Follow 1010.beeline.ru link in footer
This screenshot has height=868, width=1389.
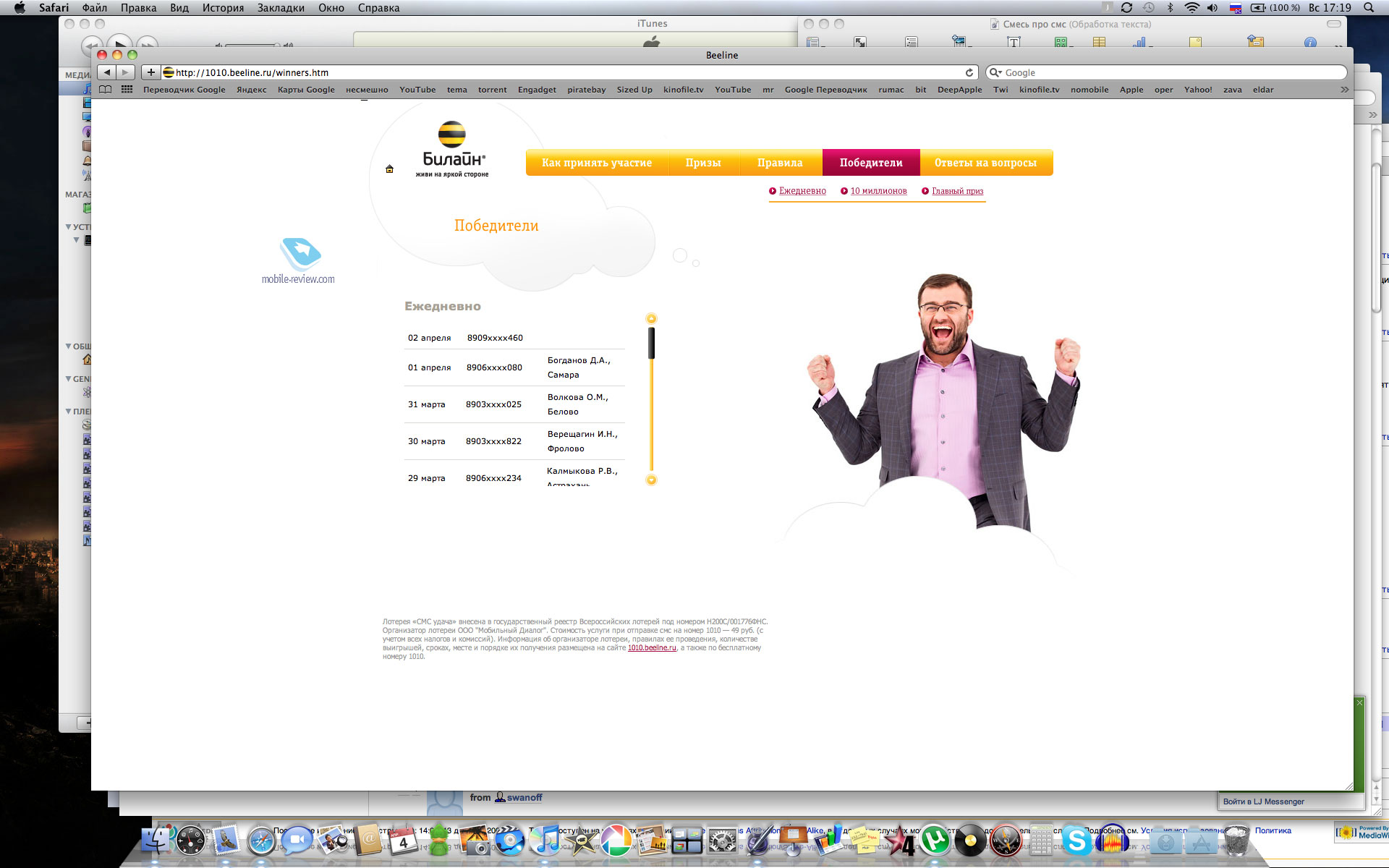point(652,648)
